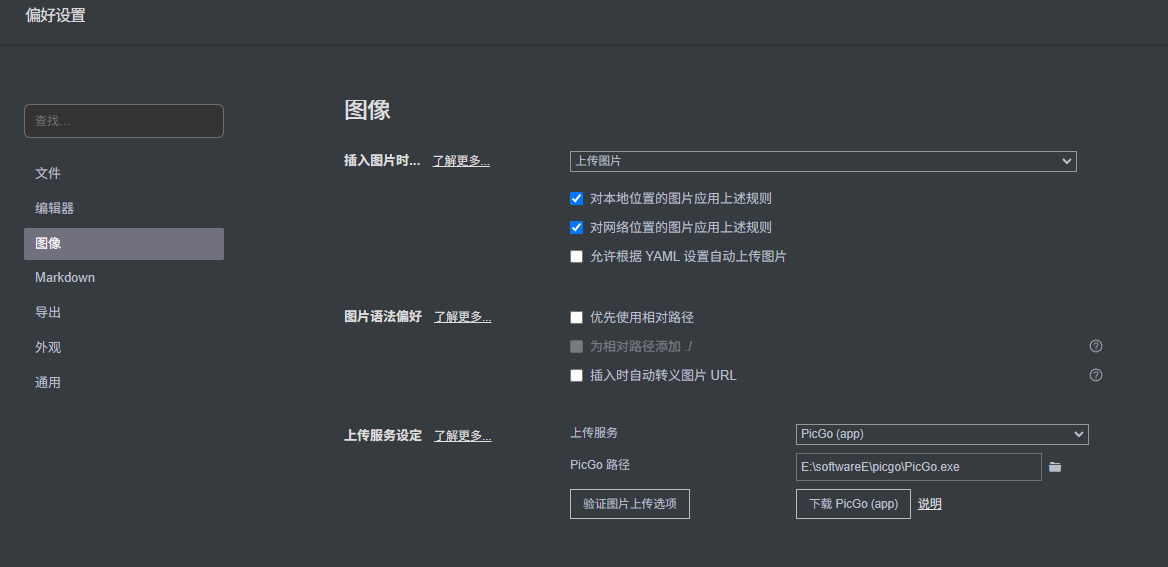
Task: Switch to the 编辑器 settings section
Action: point(54,208)
